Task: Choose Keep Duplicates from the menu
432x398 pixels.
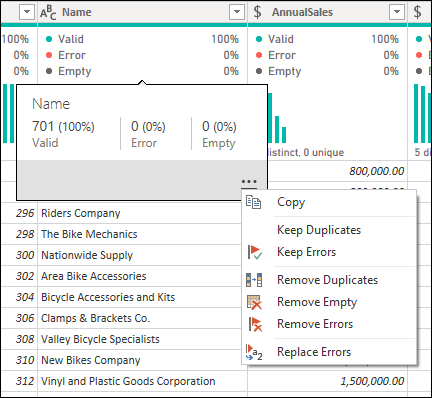Action: tap(329, 230)
